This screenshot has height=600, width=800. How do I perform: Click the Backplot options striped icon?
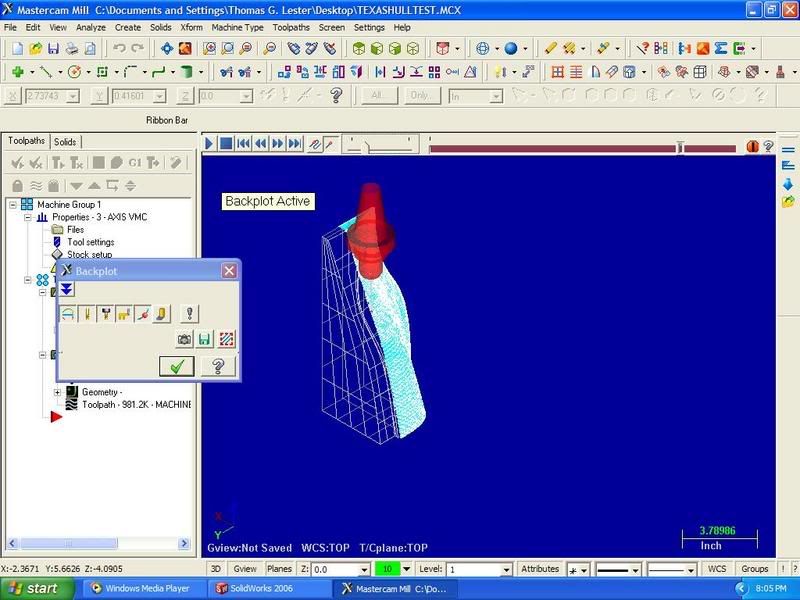point(227,339)
